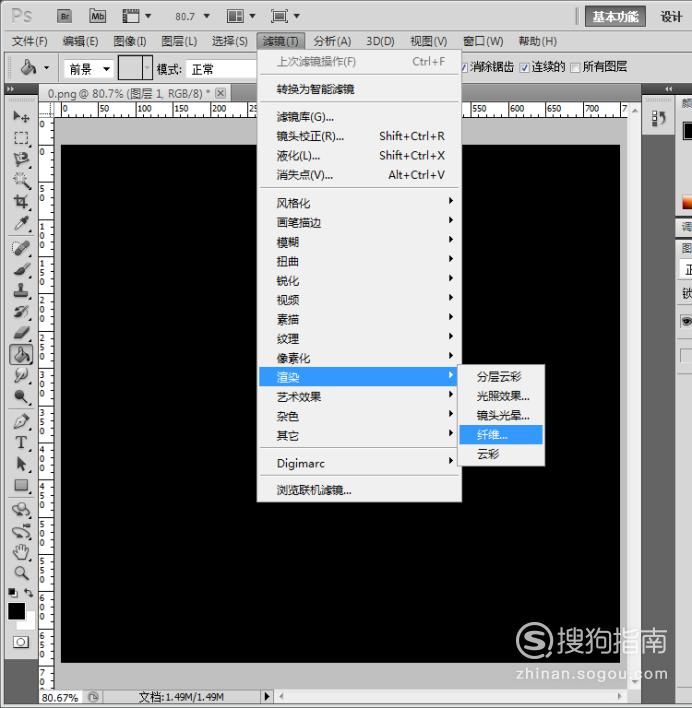Open 滤镜库(G)... filter gallery
Screen dimensions: 692x708
pyautogui.click(x=359, y=117)
